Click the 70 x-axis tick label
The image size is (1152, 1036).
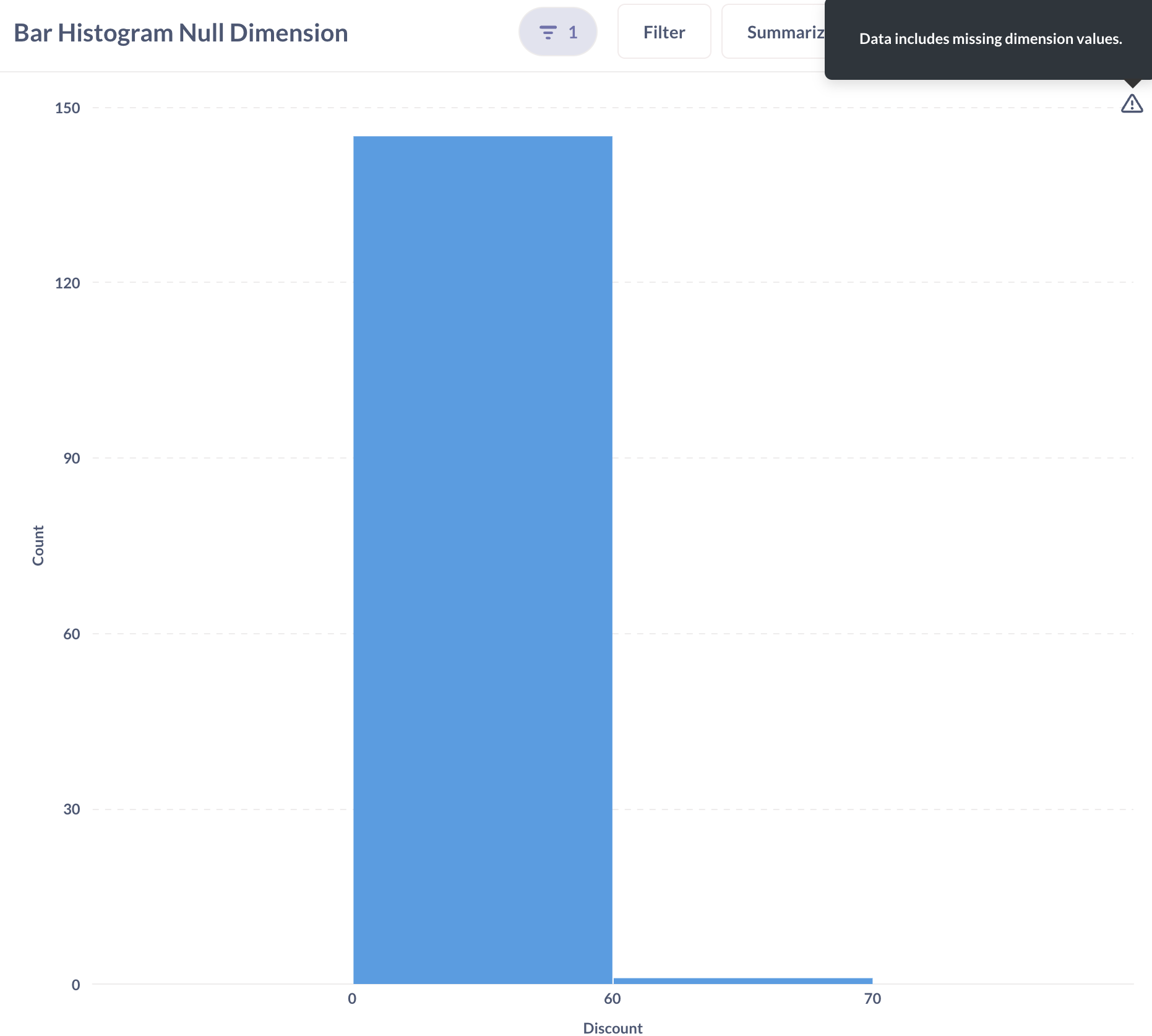(x=872, y=998)
